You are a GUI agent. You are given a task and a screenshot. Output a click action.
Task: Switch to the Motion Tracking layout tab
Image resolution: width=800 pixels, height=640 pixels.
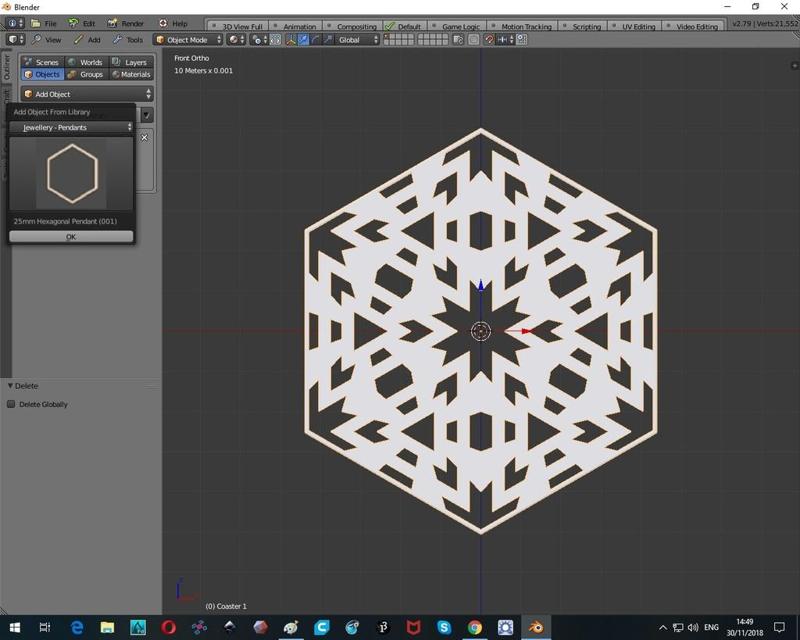coord(523,27)
